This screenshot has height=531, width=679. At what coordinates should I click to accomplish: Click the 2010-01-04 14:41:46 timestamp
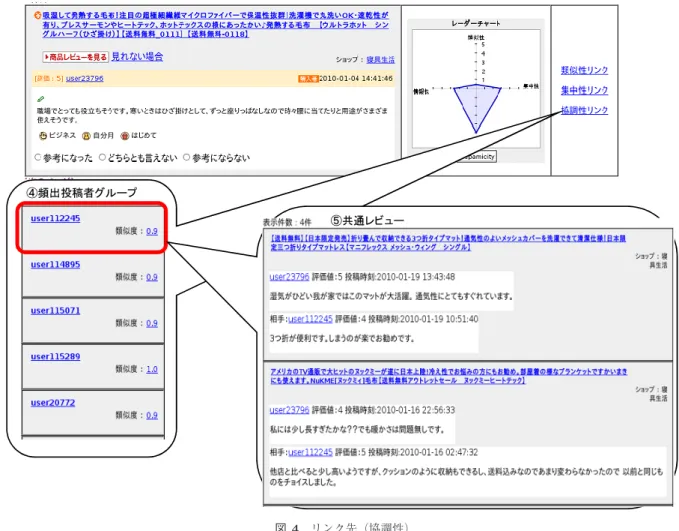356,78
